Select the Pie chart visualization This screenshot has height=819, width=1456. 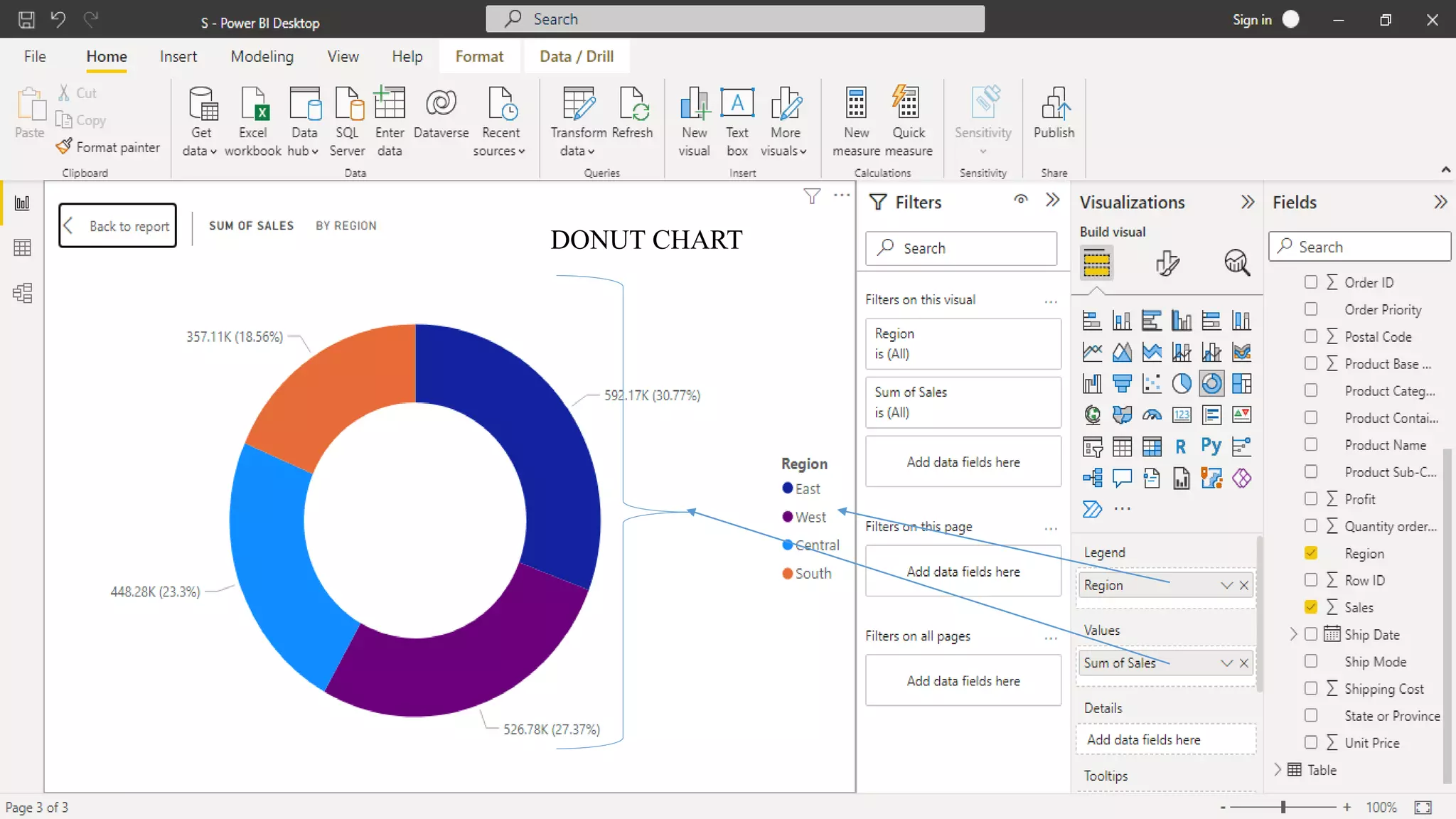(x=1182, y=384)
